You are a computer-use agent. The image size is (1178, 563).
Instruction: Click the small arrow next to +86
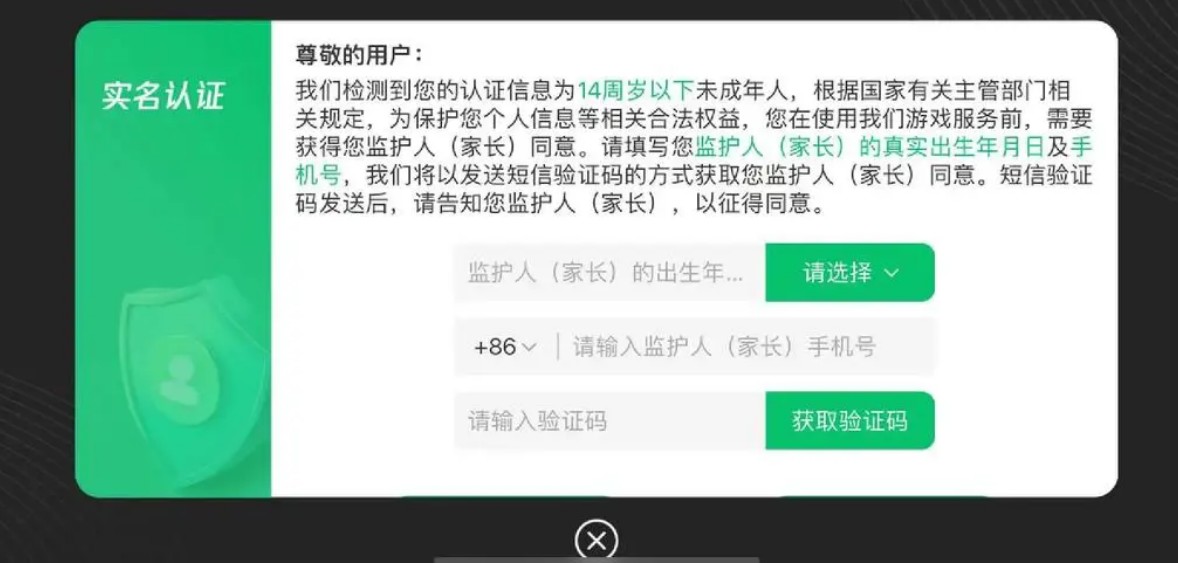[x=530, y=347]
